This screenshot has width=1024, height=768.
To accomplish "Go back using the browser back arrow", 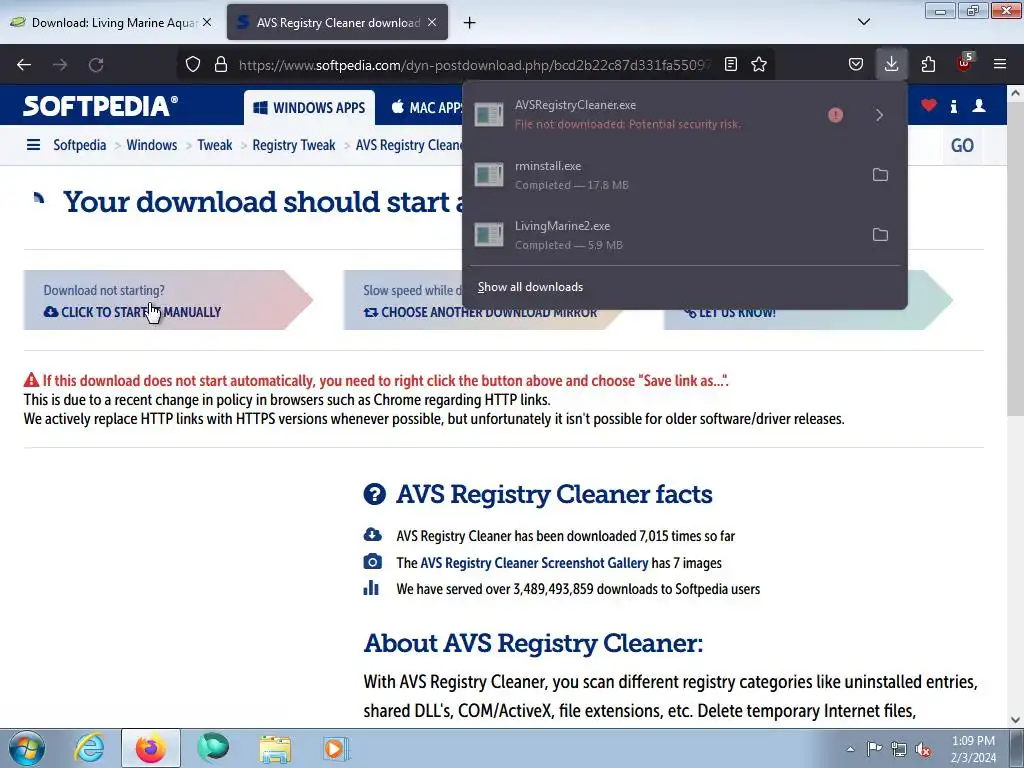I will (x=24, y=65).
